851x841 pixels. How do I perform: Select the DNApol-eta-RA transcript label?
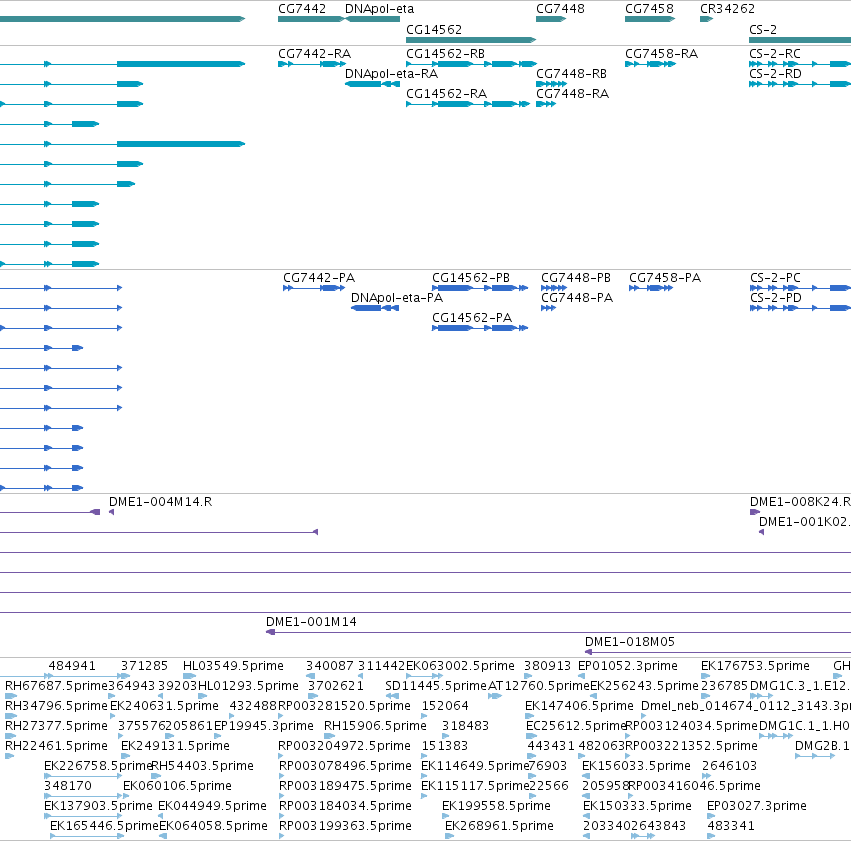391,74
